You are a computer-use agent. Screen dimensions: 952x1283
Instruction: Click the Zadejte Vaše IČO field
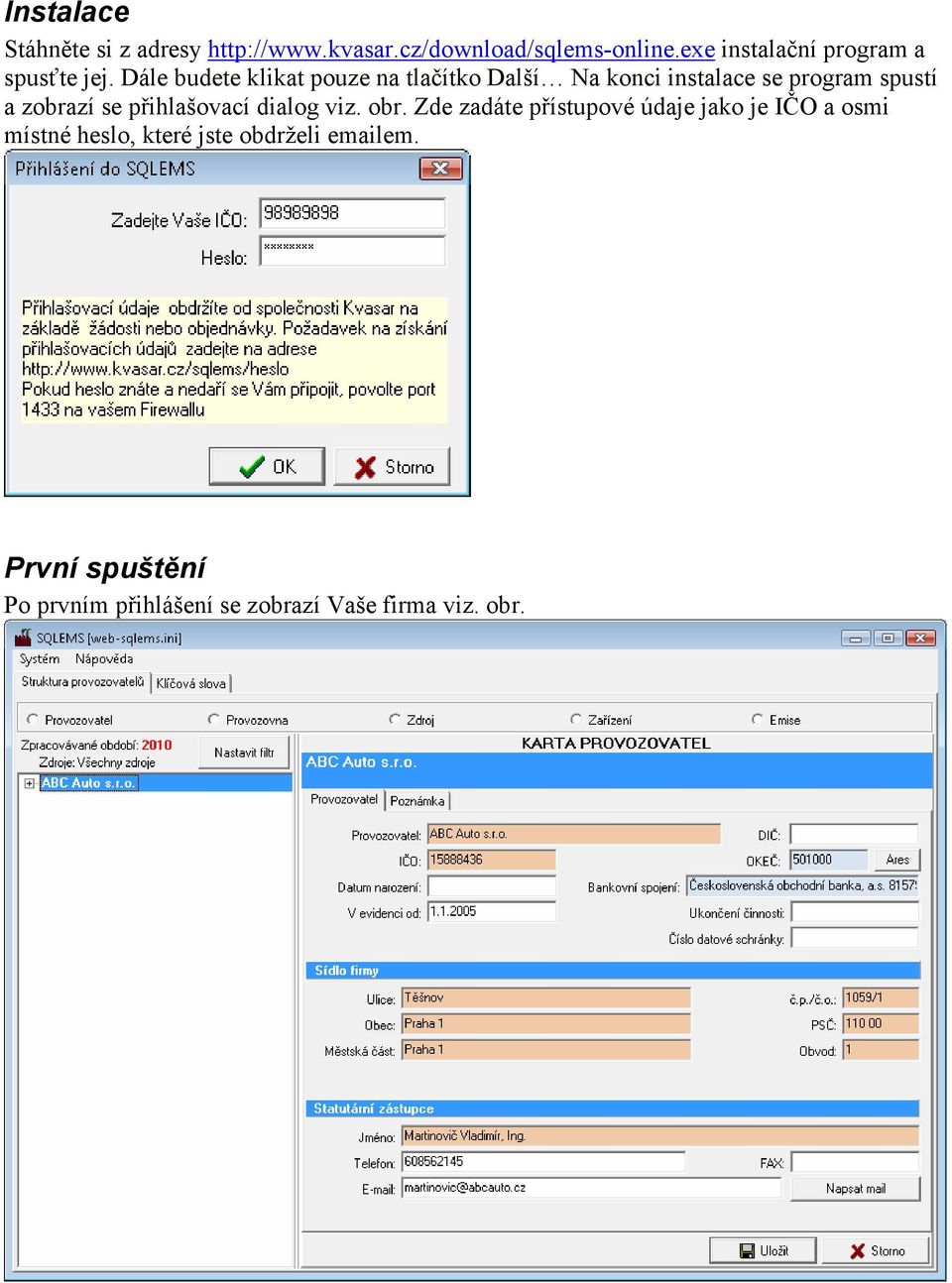(352, 213)
